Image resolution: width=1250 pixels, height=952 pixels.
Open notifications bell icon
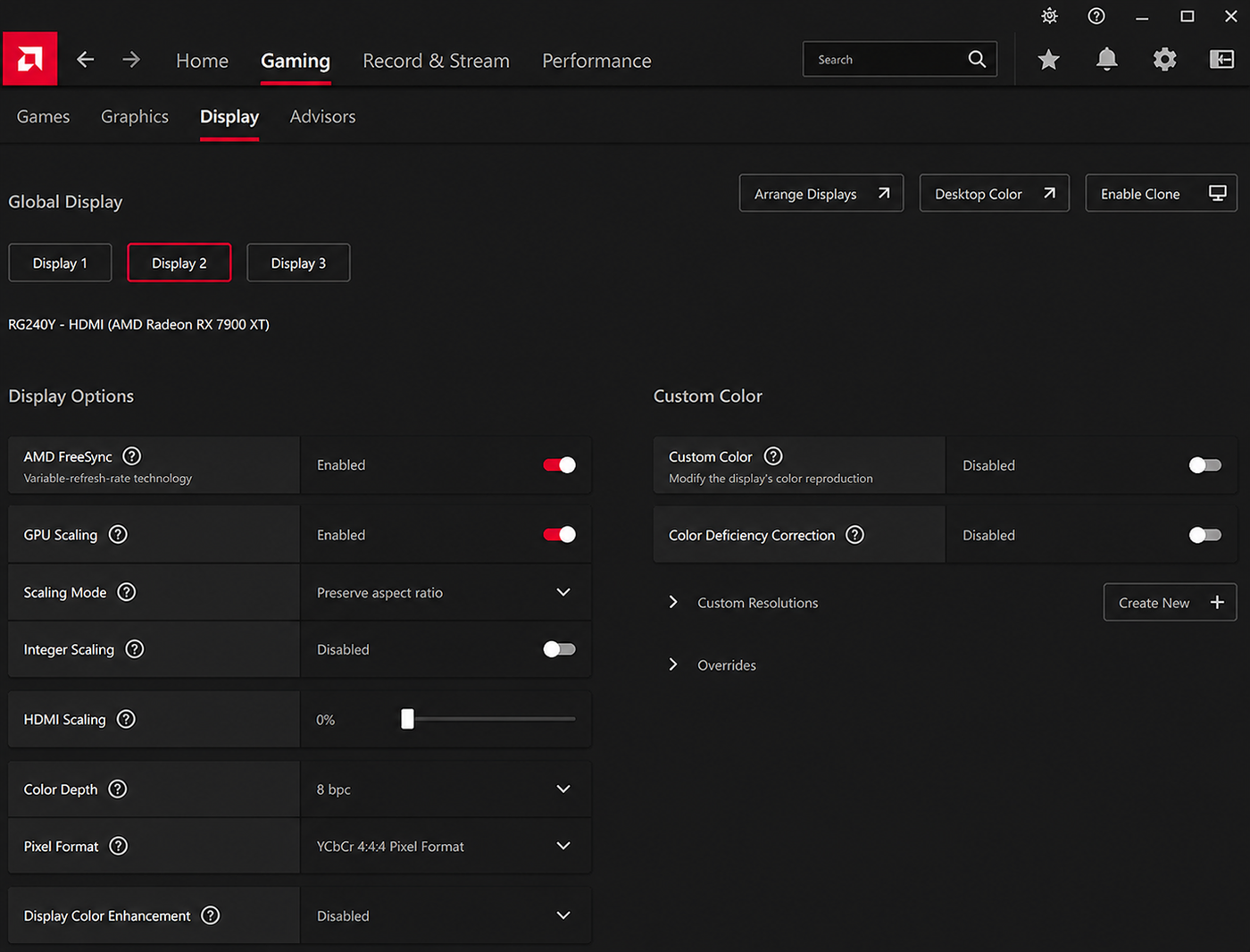[1106, 60]
